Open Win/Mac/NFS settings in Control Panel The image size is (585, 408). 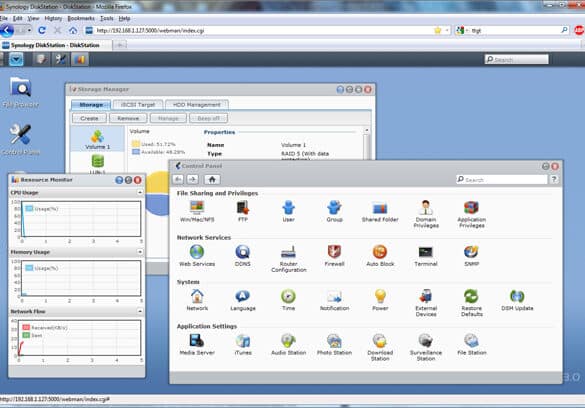click(197, 211)
